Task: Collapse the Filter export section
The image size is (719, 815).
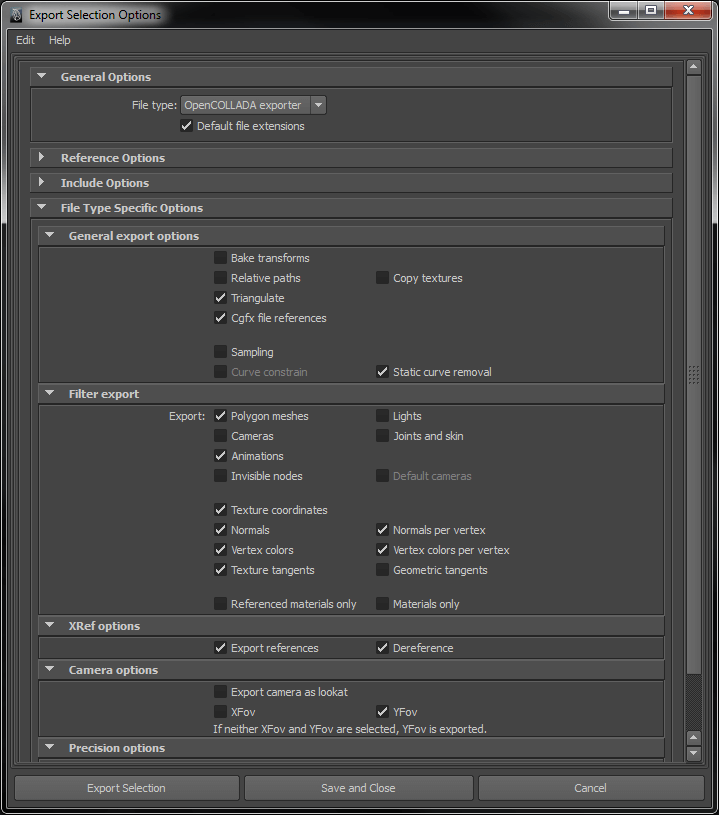Action: [49, 394]
